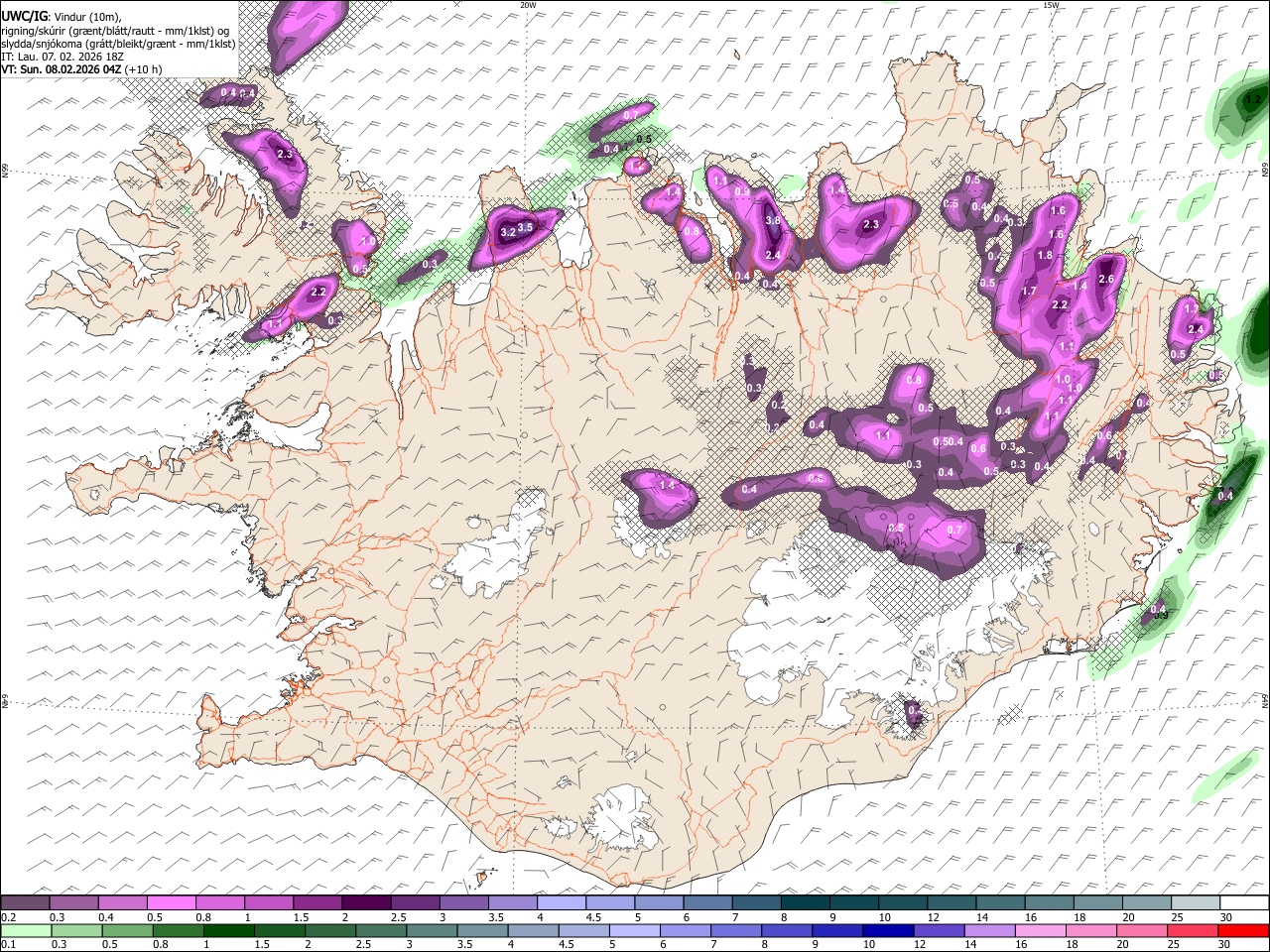Select upper legend swatch labeled 6
The width and height of the screenshot is (1270, 952).
pos(707,903)
